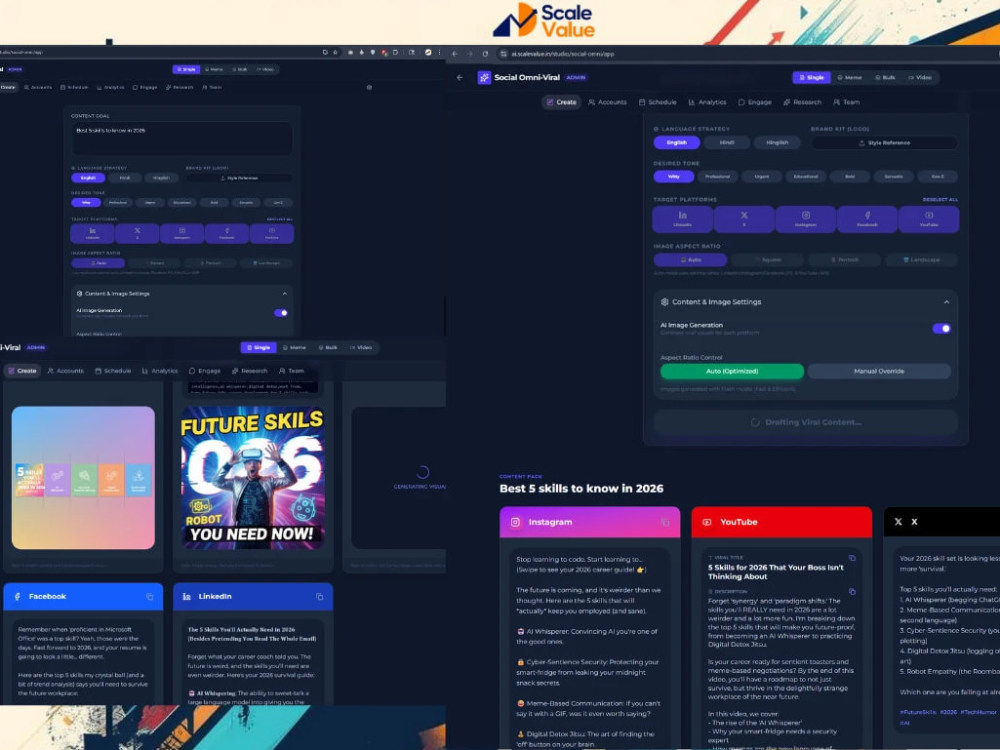Open the Engage tab in right window

coord(754,102)
